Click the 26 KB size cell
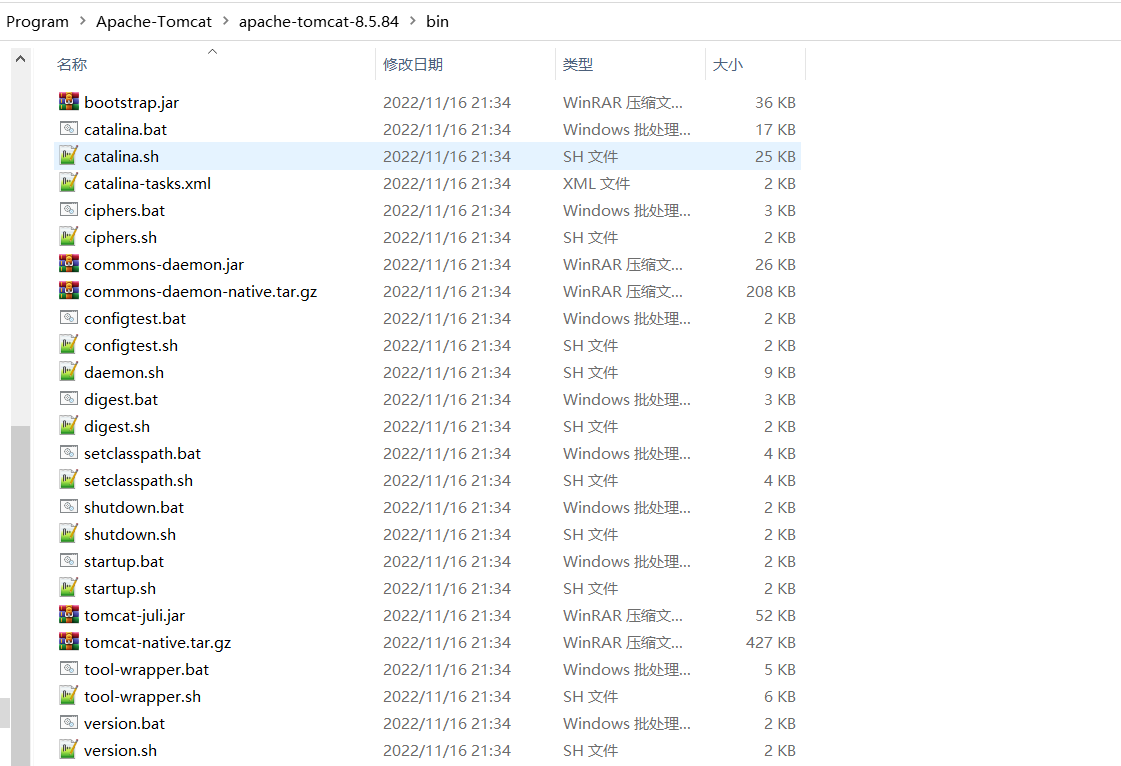 click(x=776, y=265)
